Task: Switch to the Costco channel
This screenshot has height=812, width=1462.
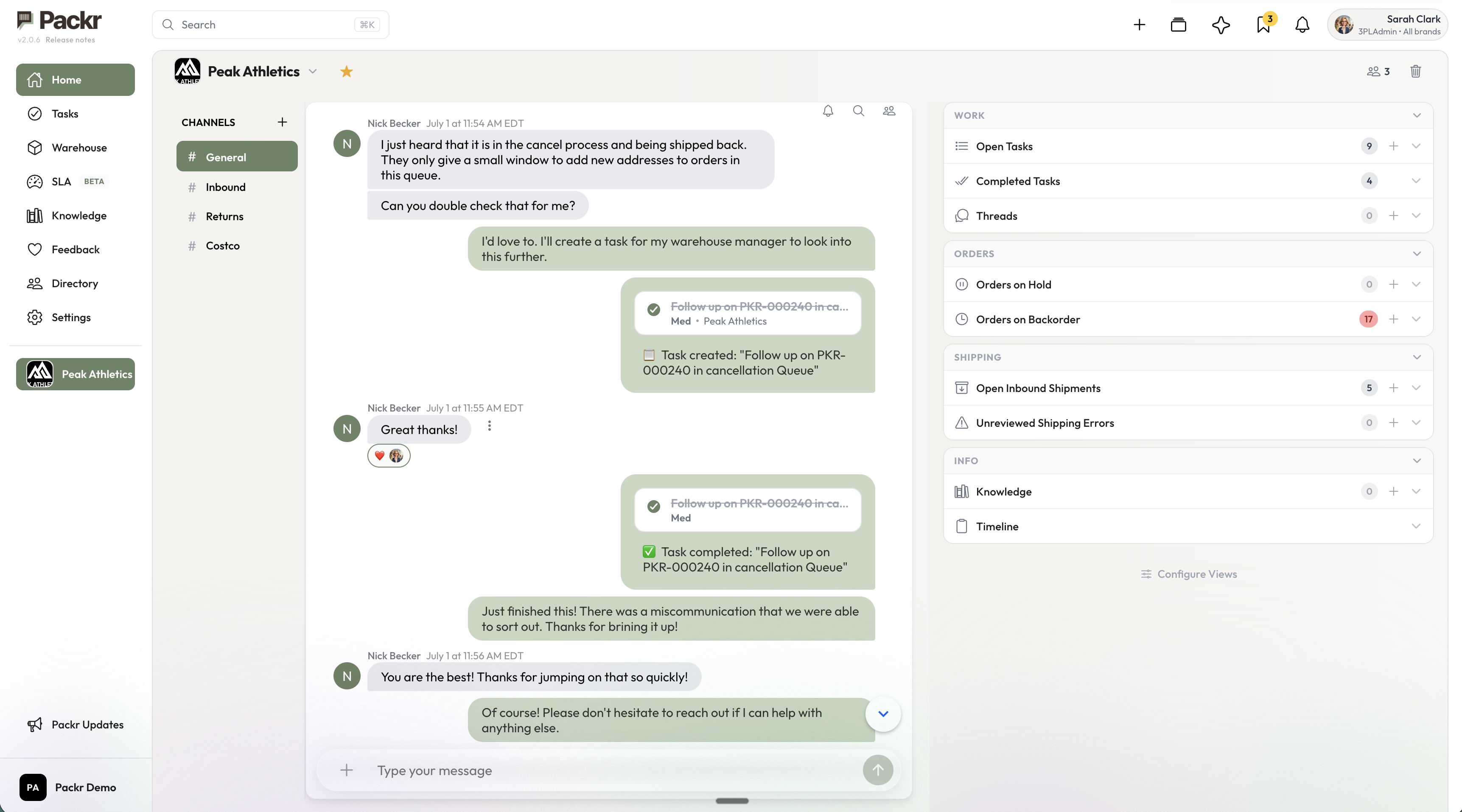Action: (237, 246)
